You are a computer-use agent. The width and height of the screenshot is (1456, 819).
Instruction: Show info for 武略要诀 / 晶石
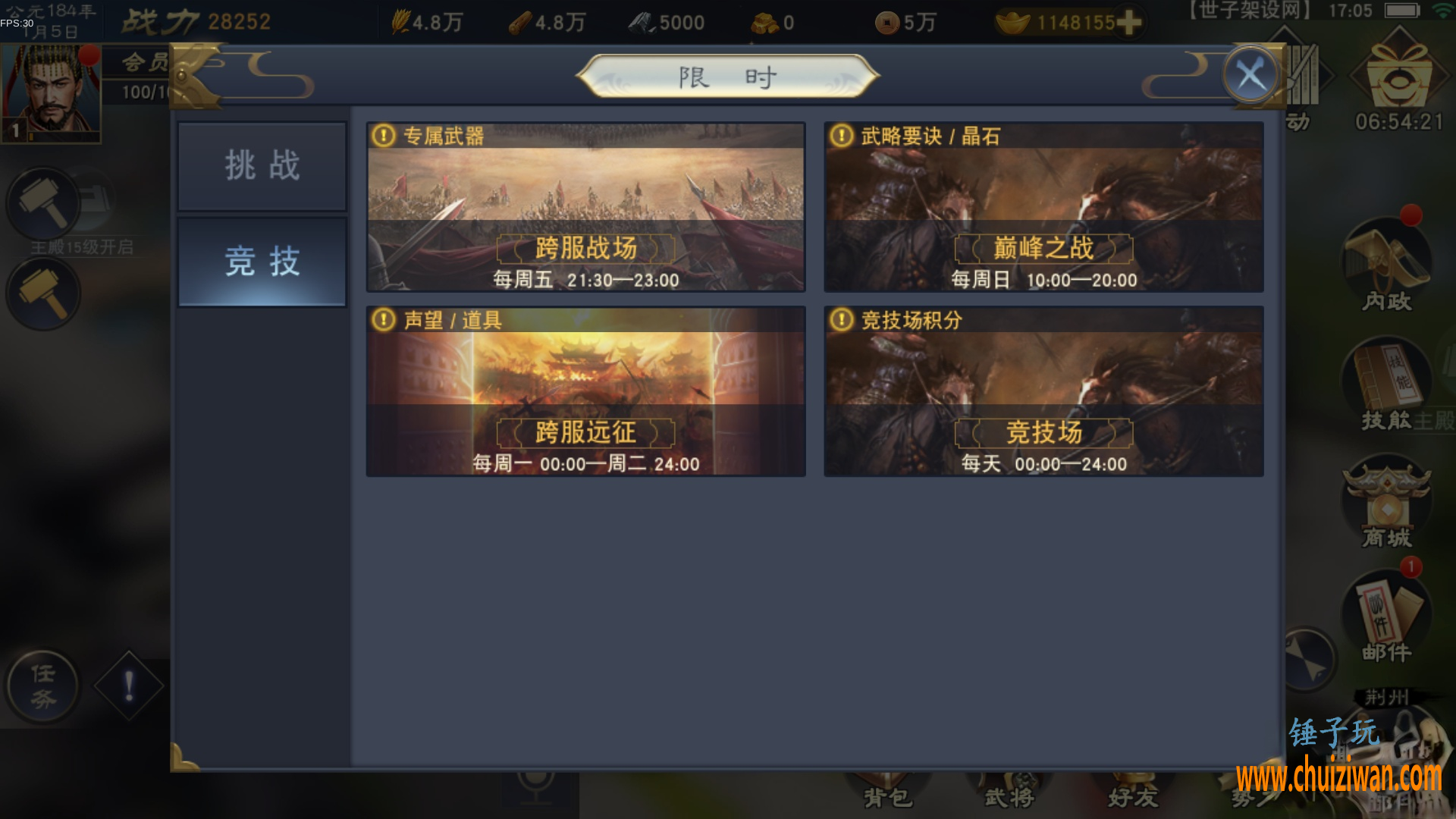coord(841,136)
